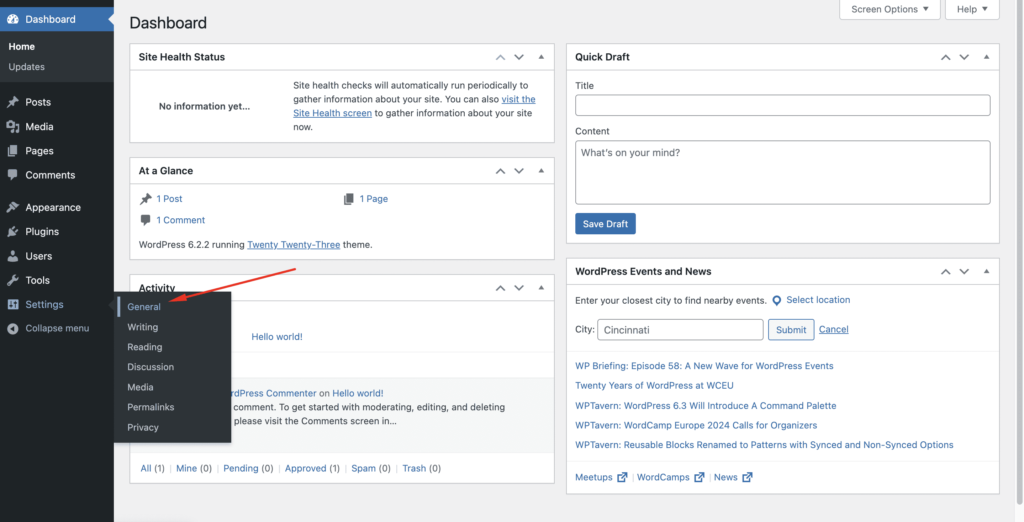Click the Collapse menu arrow icon
Screen dimensions: 1024x522
point(12,329)
